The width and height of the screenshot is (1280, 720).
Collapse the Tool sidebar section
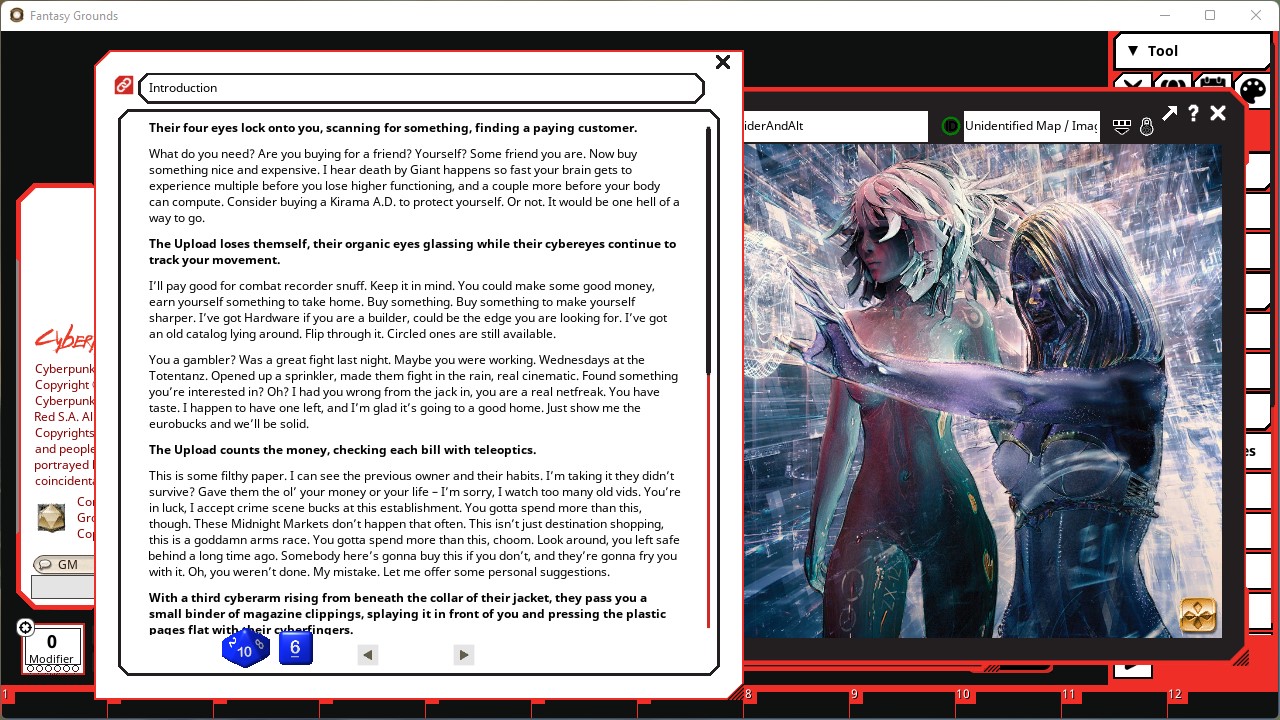pos(1191,51)
